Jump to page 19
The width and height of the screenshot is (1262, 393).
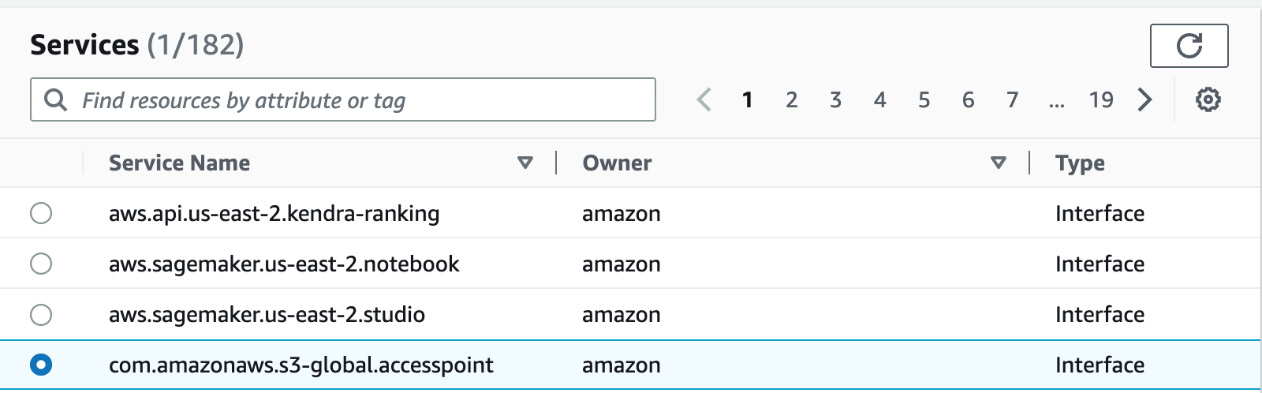1101,100
